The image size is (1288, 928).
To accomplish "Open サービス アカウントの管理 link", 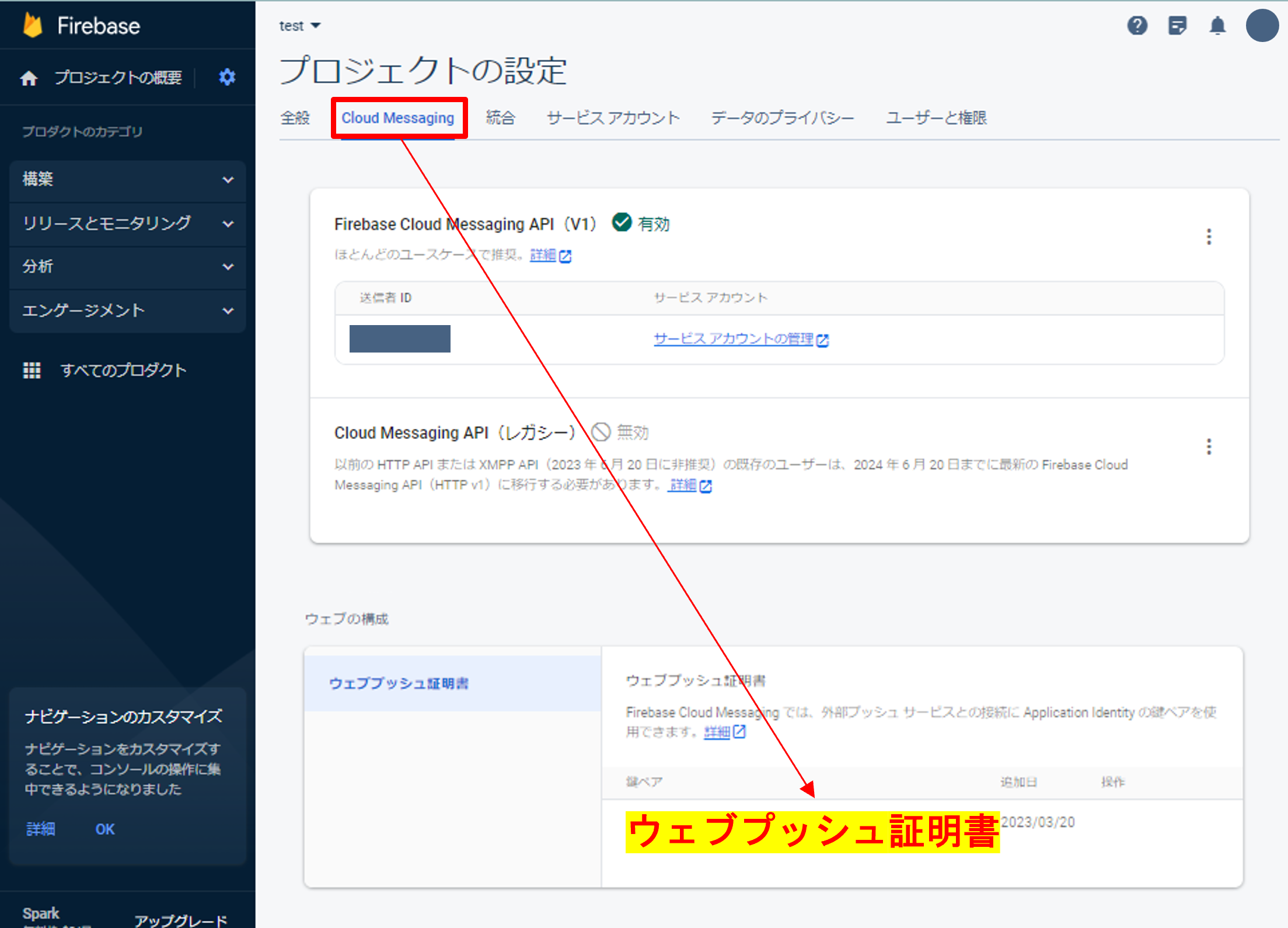I will pyautogui.click(x=734, y=339).
